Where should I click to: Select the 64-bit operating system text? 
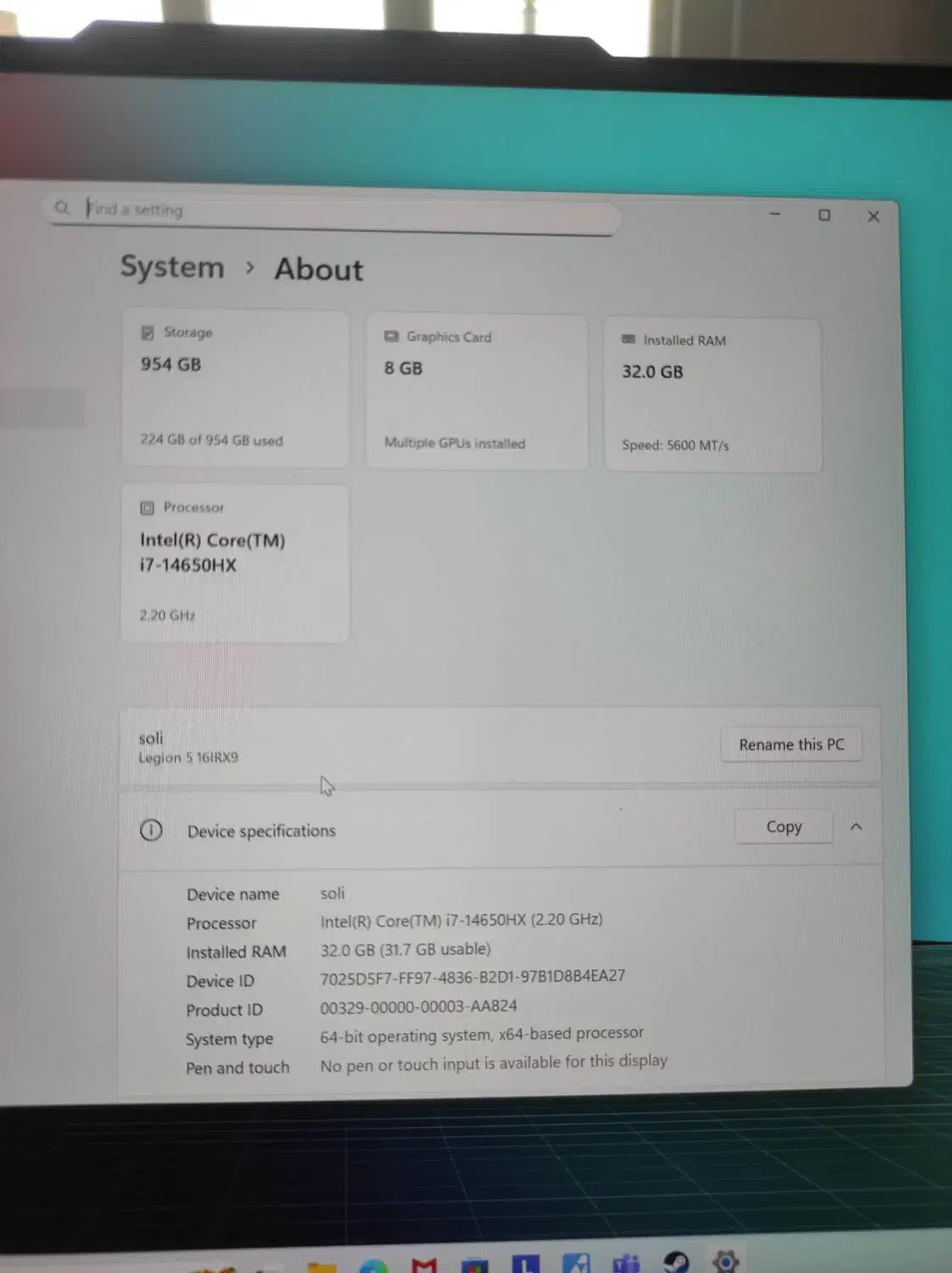point(482,1035)
